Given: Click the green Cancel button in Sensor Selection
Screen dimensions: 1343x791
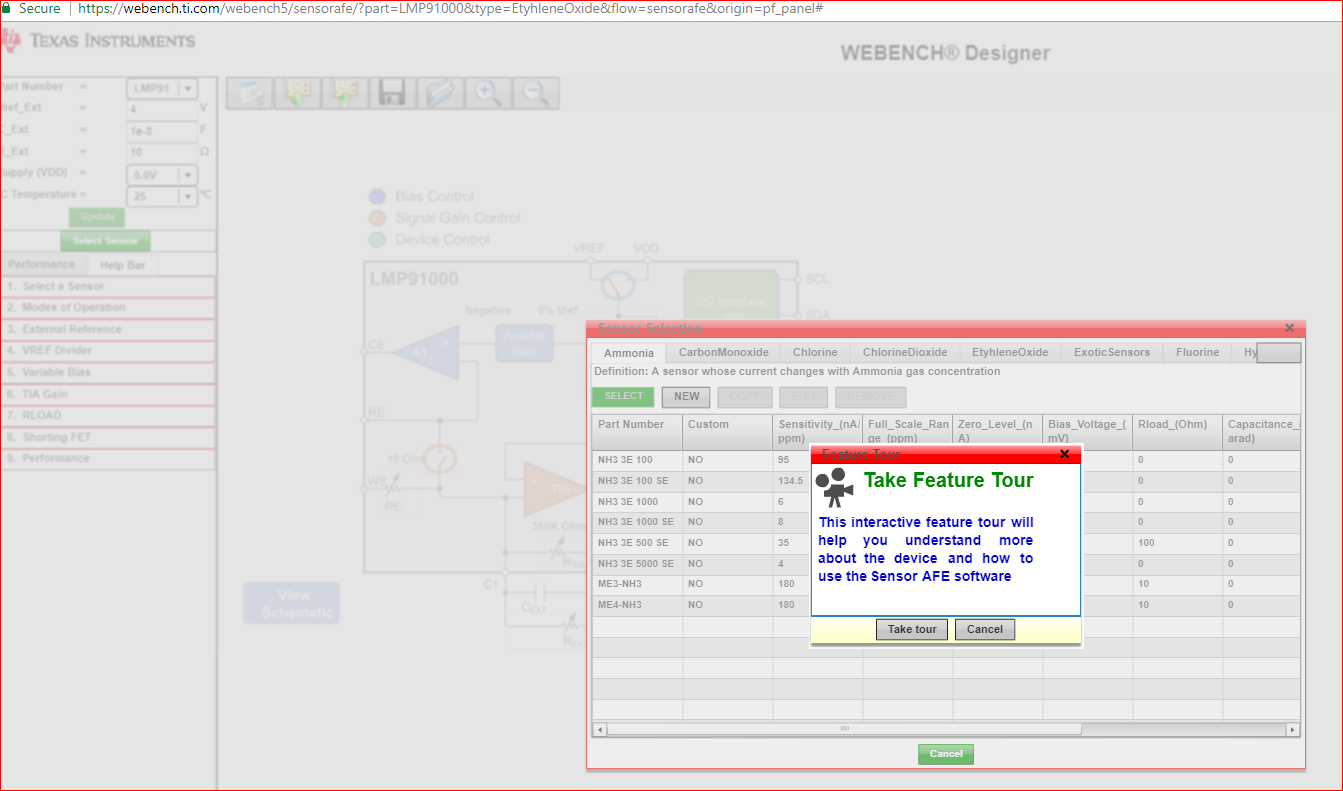Looking at the screenshot, I should [946, 754].
